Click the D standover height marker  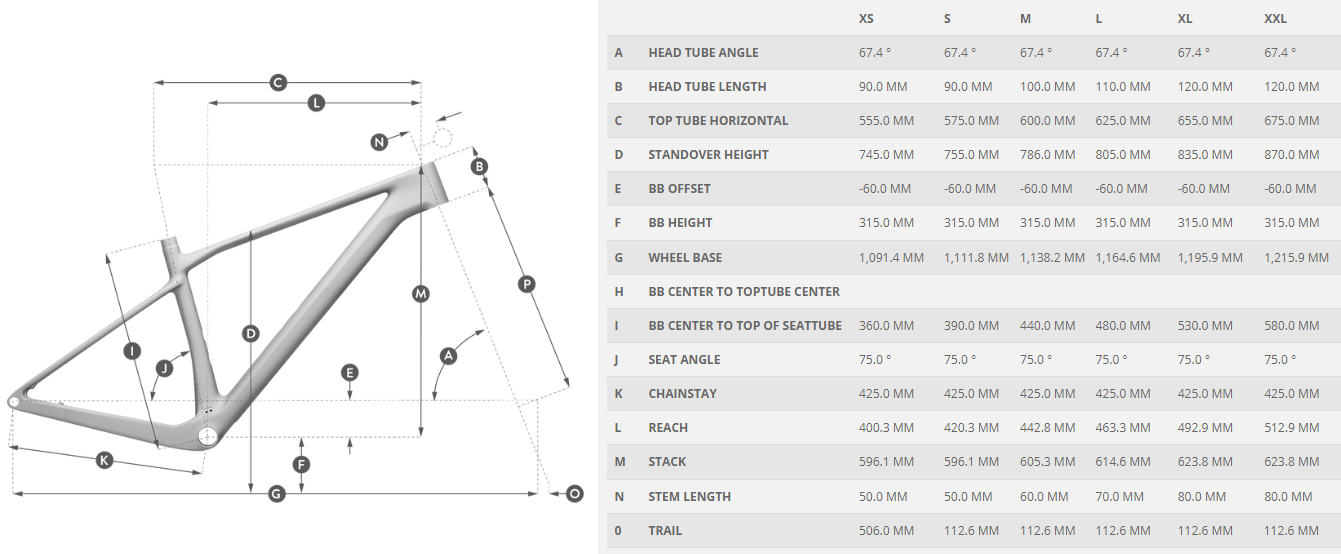pyautogui.click(x=251, y=333)
